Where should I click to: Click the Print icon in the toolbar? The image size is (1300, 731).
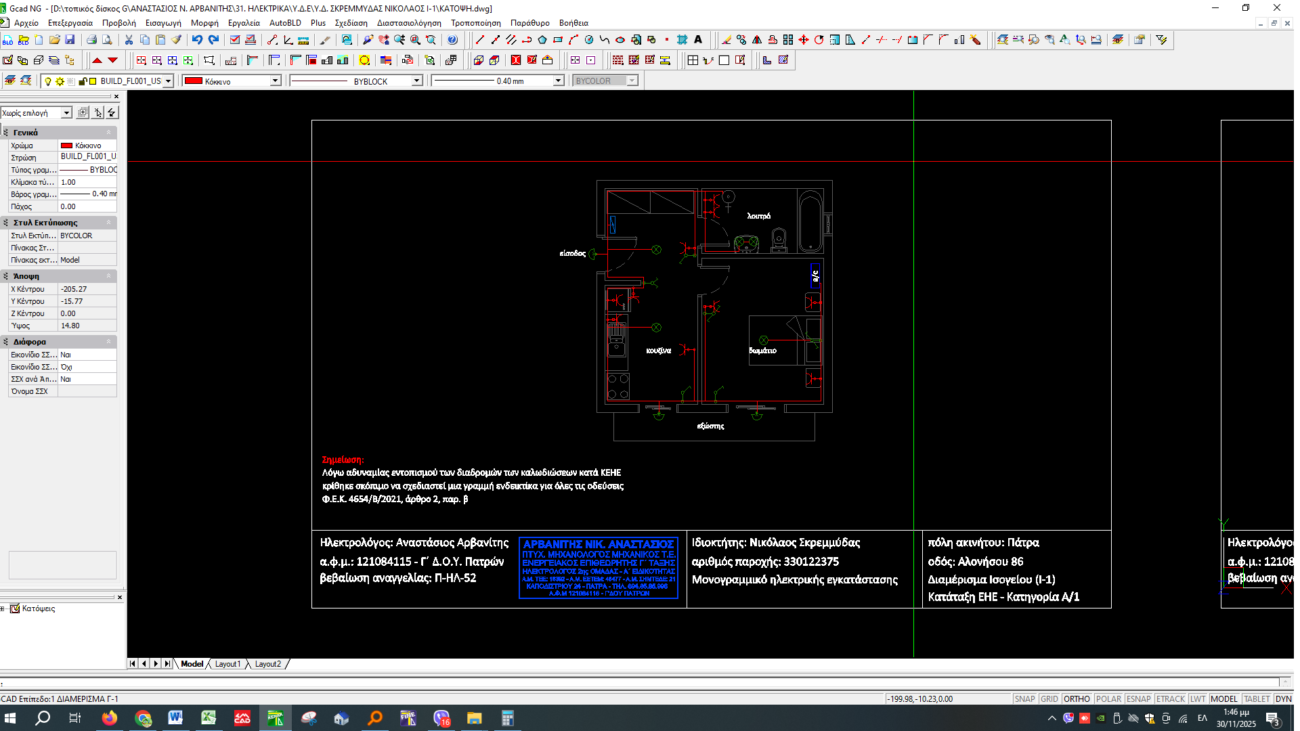coord(92,40)
